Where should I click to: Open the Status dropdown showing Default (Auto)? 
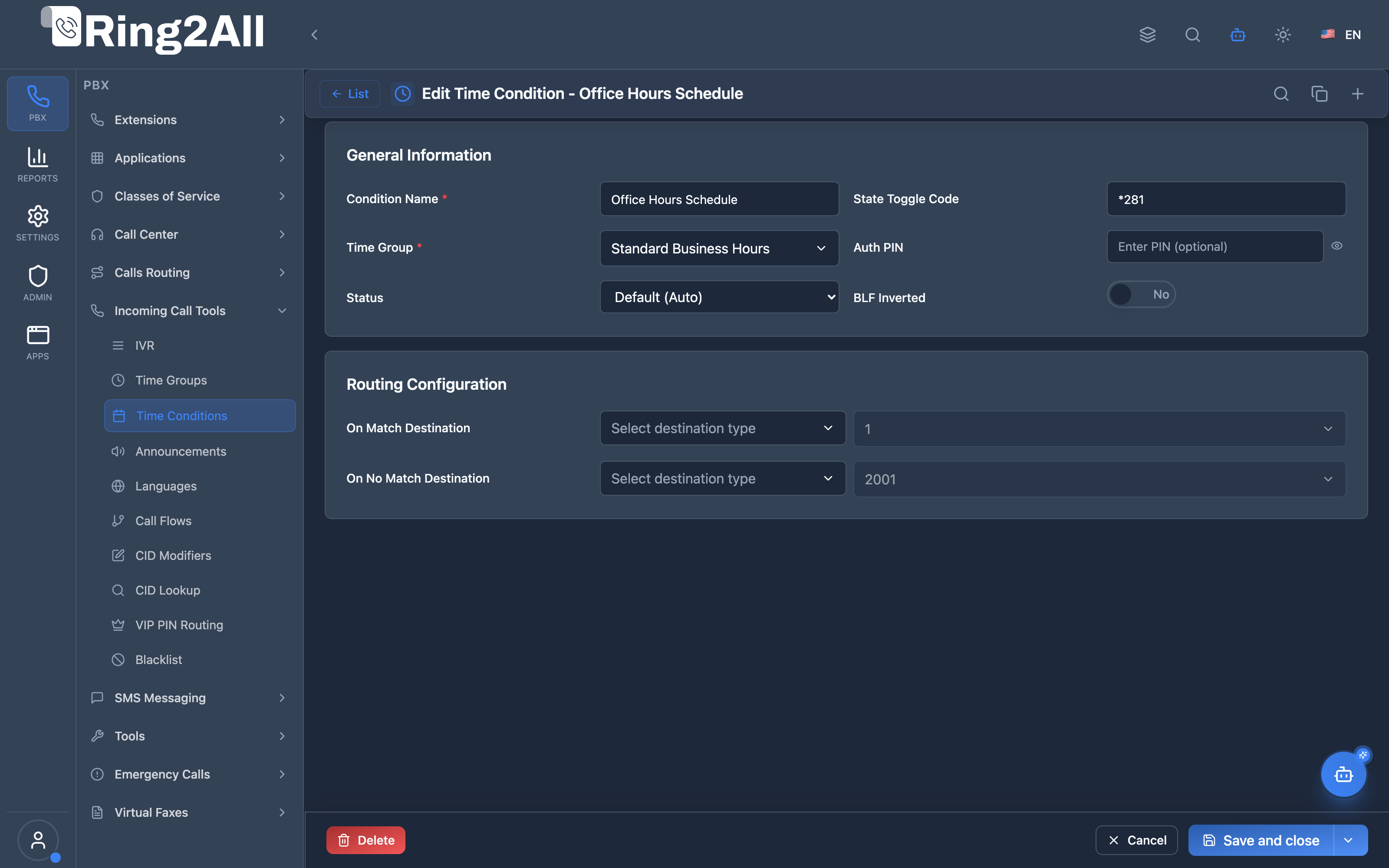pyautogui.click(x=719, y=297)
